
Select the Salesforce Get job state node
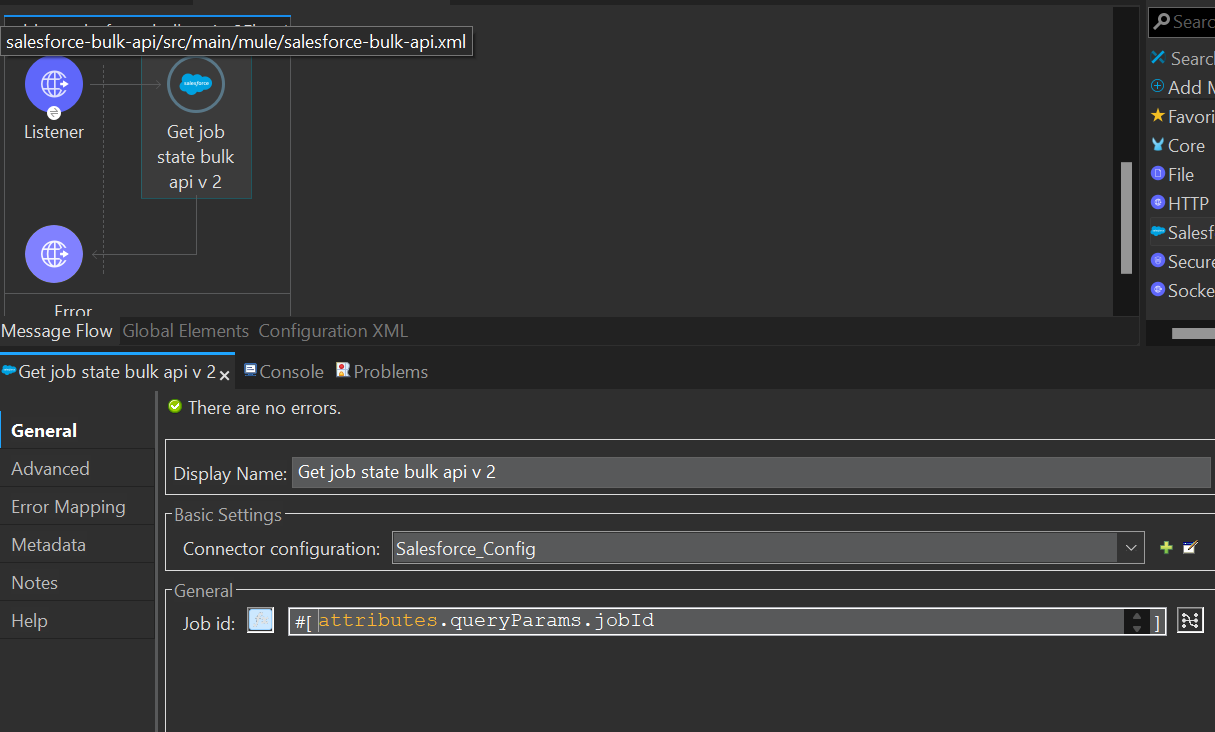click(x=196, y=86)
